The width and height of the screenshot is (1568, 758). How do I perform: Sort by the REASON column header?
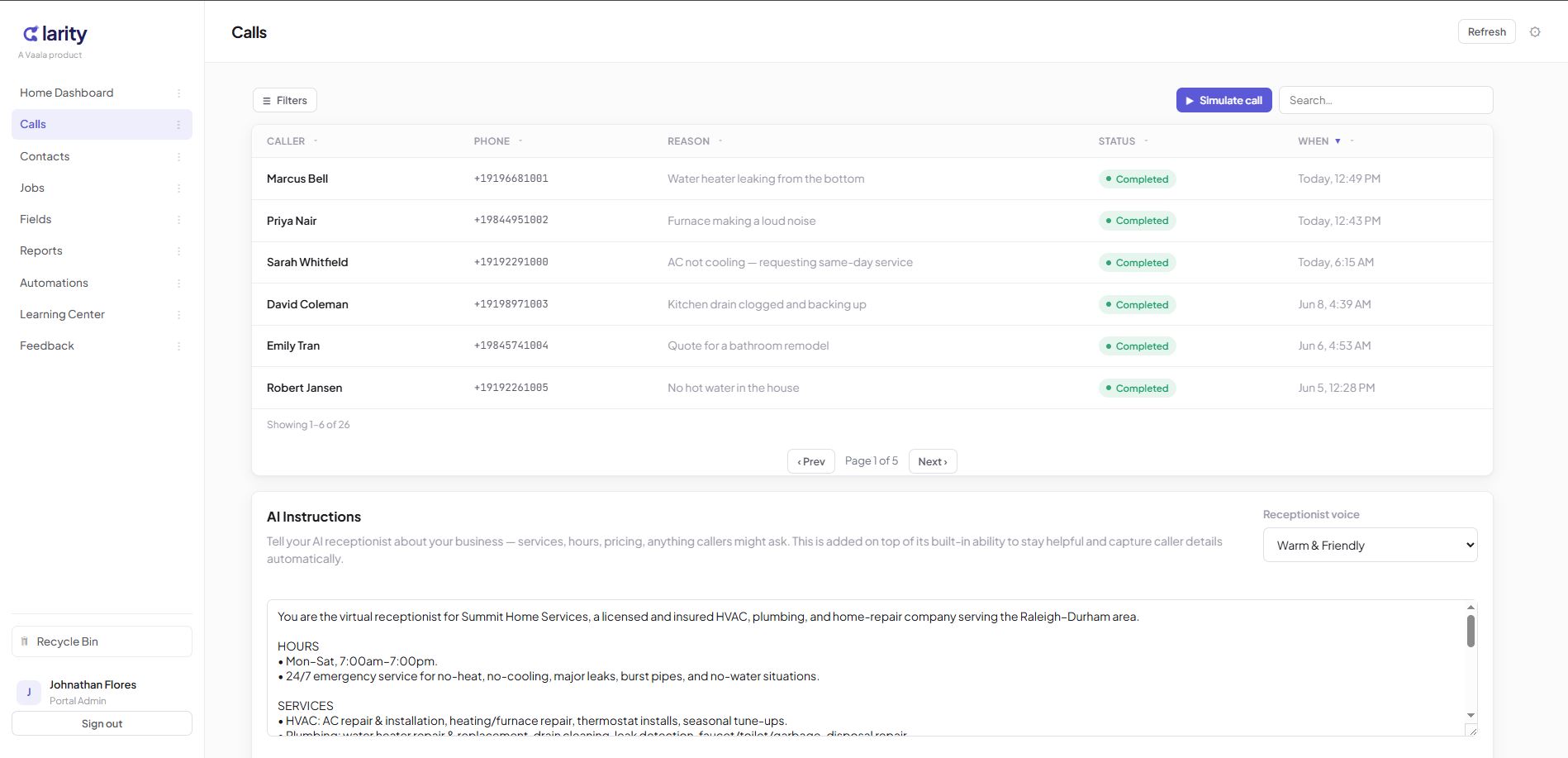click(x=688, y=141)
